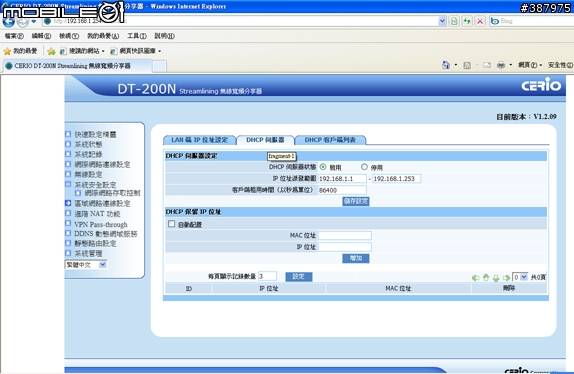This screenshot has width=574, height=374.
Task: Click the green first page arrow icon
Action: pyautogui.click(x=476, y=278)
